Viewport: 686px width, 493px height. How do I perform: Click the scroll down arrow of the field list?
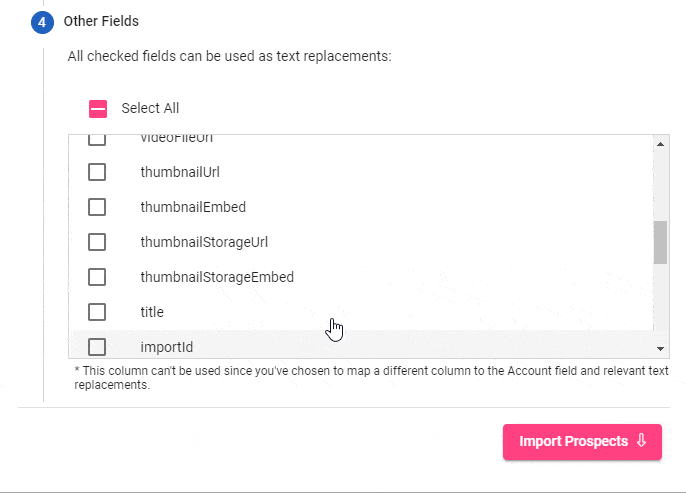[661, 349]
